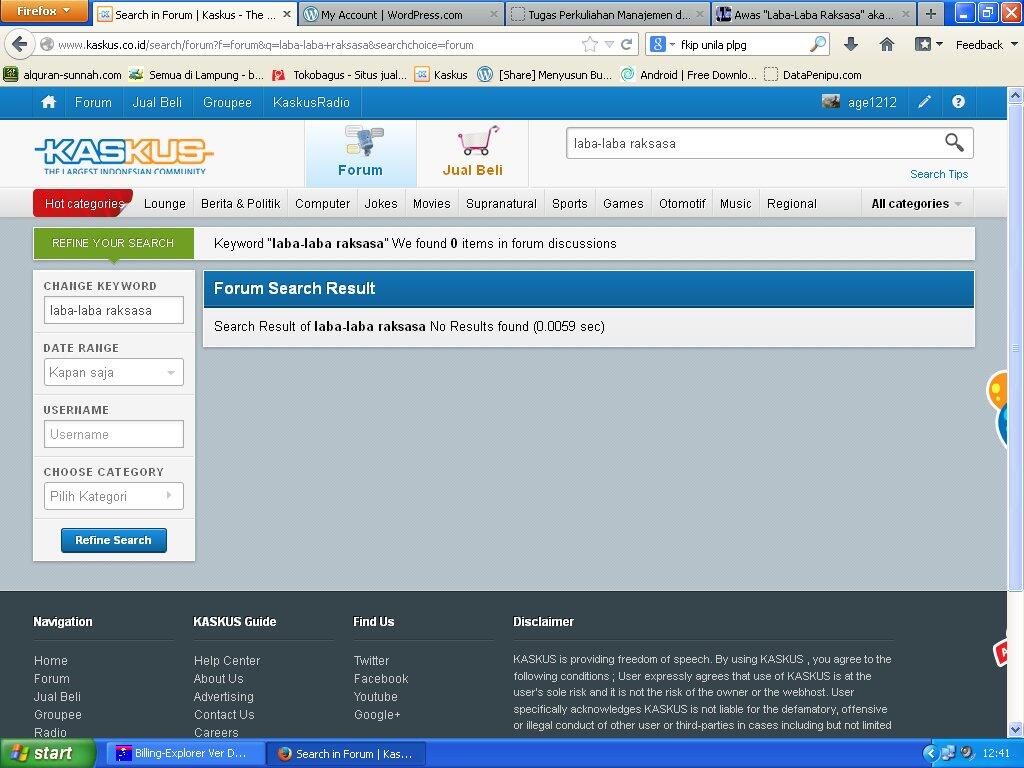Screen dimensions: 1024x768
Task: Expand the Google search engine selector
Action: click(x=662, y=44)
